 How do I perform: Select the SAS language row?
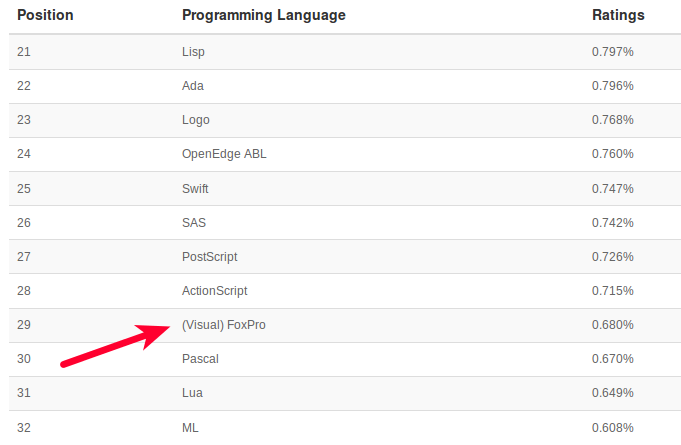[x=194, y=222]
